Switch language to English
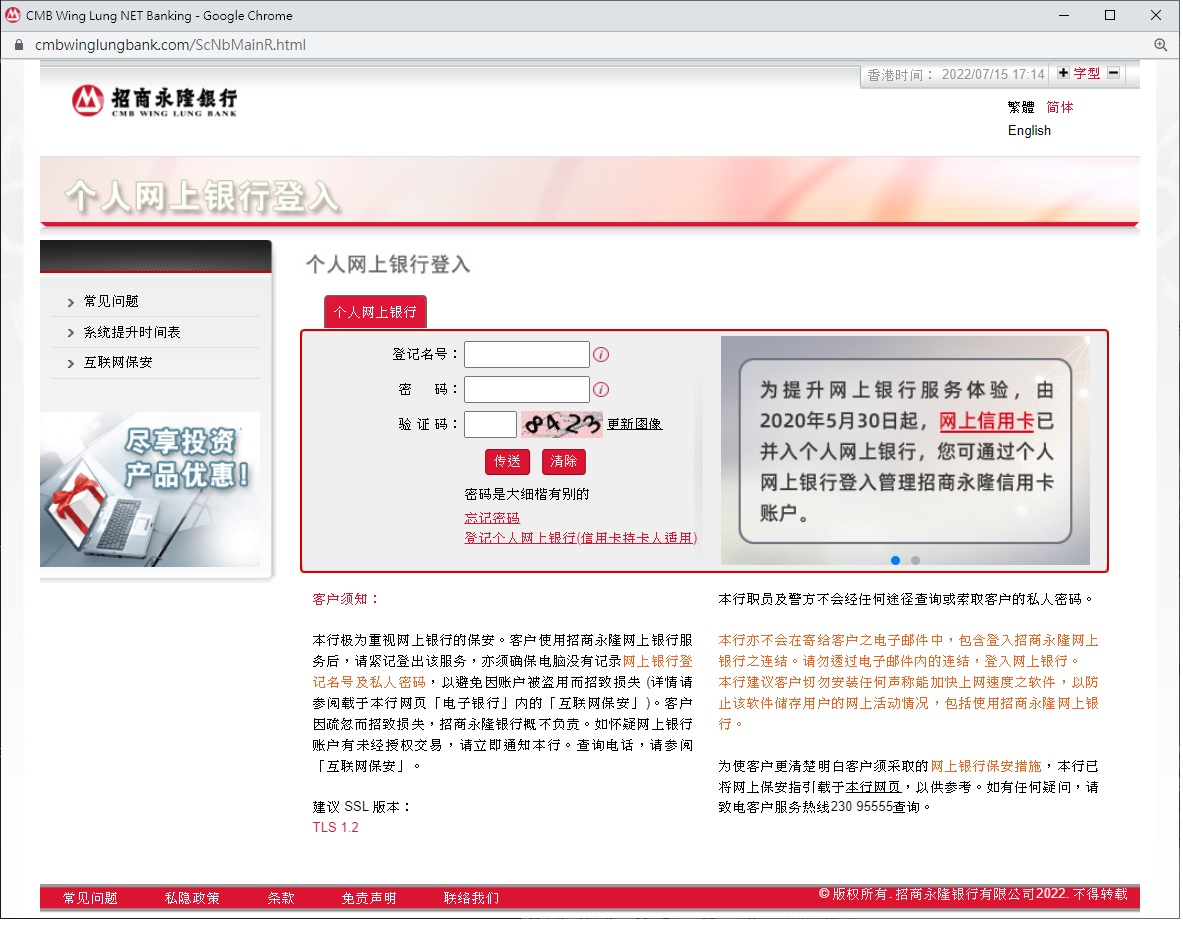The height and width of the screenshot is (926, 1183). point(1029,131)
